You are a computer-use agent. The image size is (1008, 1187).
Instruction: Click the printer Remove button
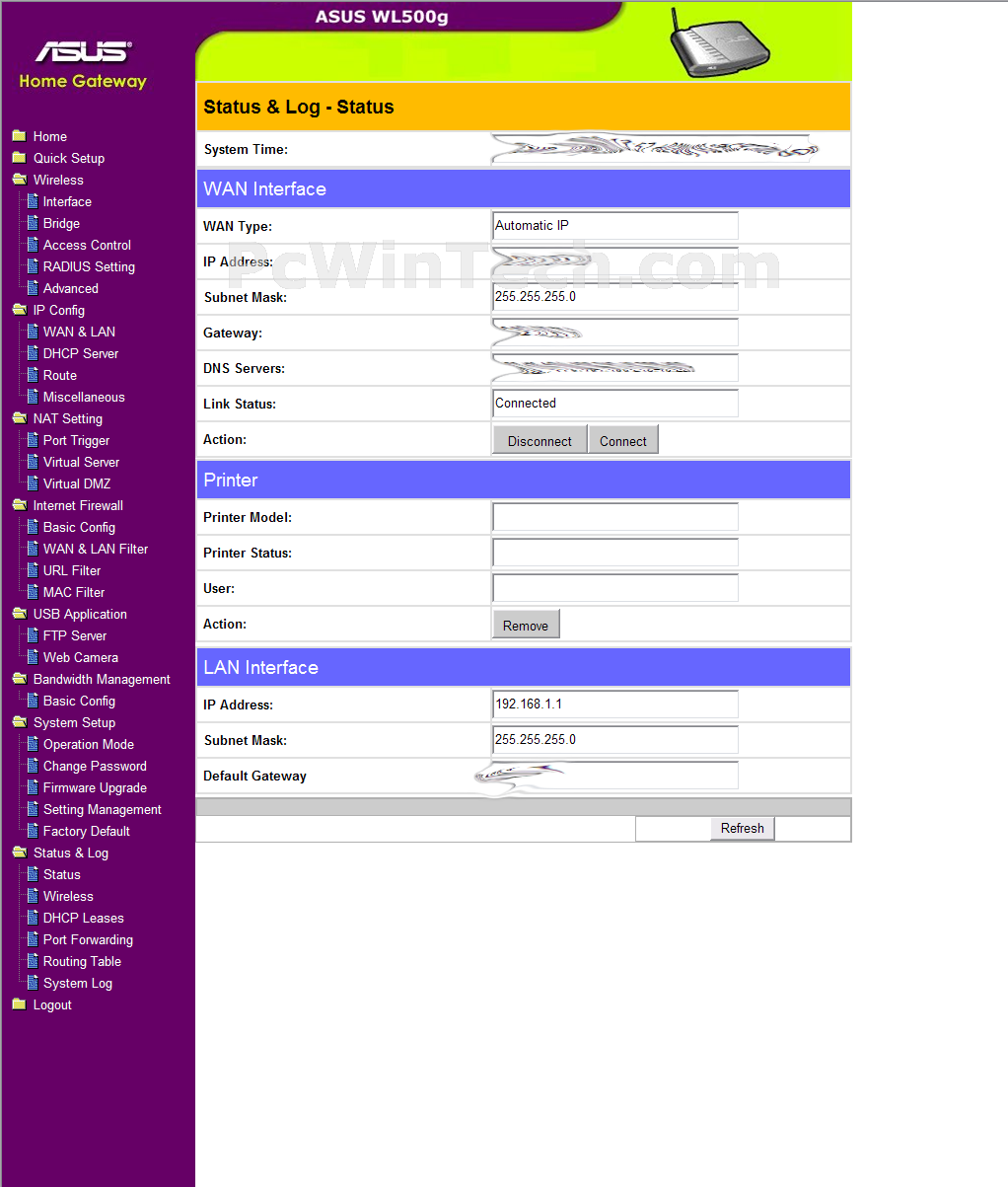click(526, 625)
